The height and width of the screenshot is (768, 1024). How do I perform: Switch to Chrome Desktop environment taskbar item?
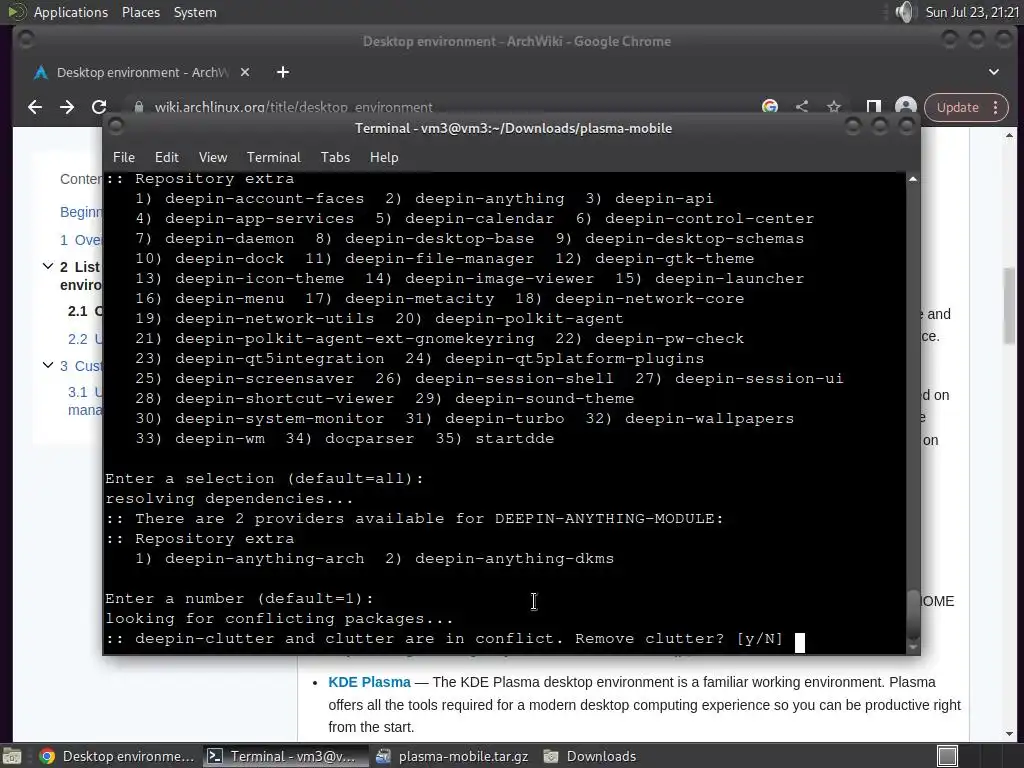tap(116, 756)
